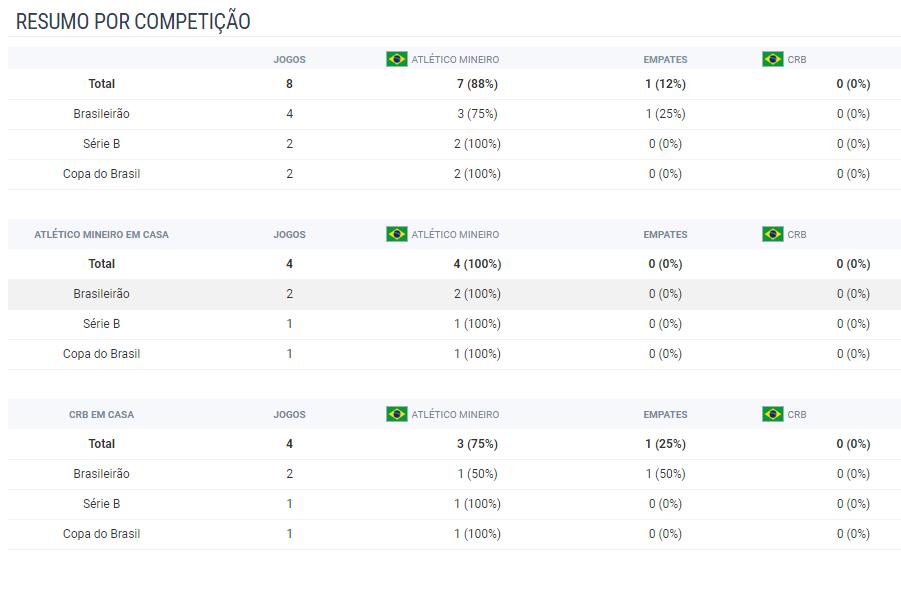Select the Brasileirão row in the overall summary table
This screenshot has height=589, width=901.
[x=101, y=114]
